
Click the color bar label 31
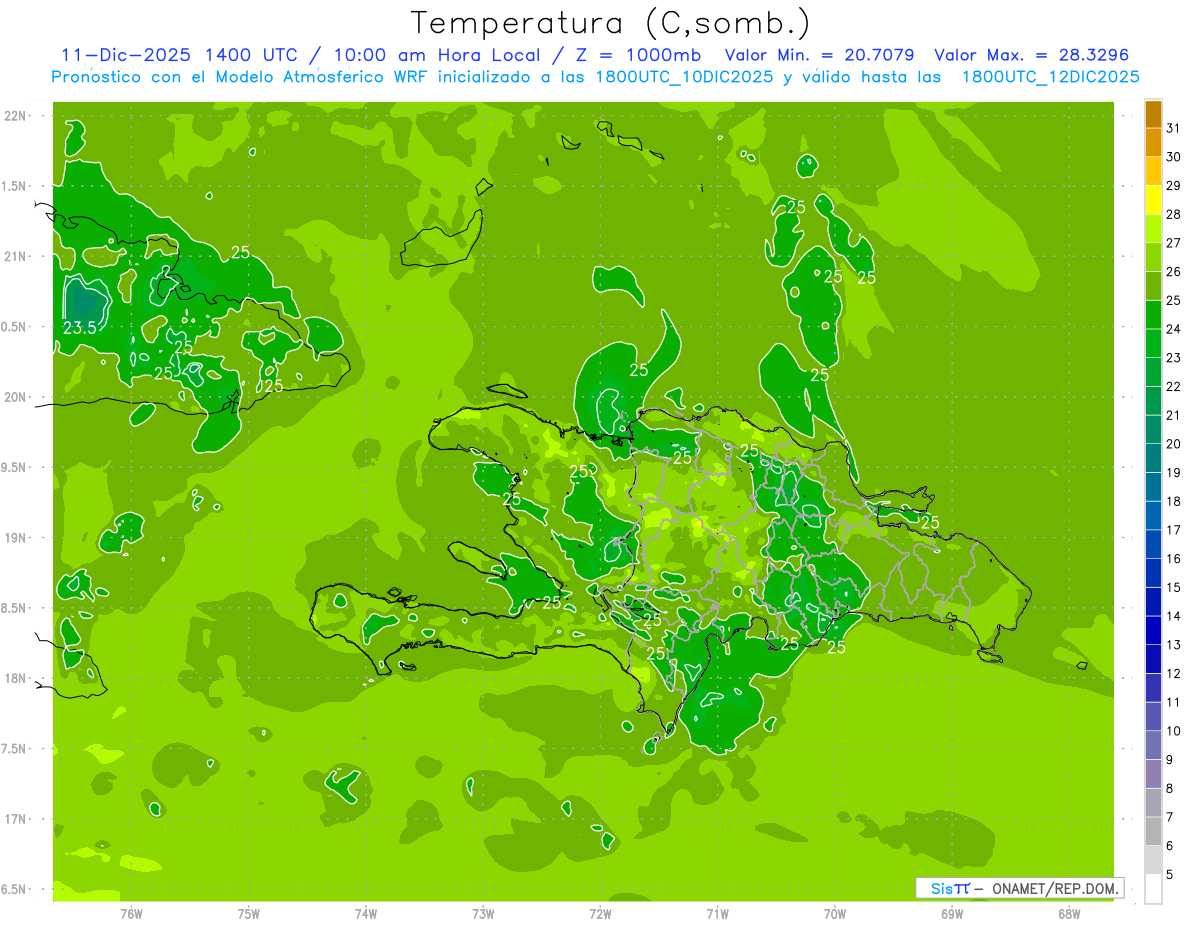(1173, 128)
